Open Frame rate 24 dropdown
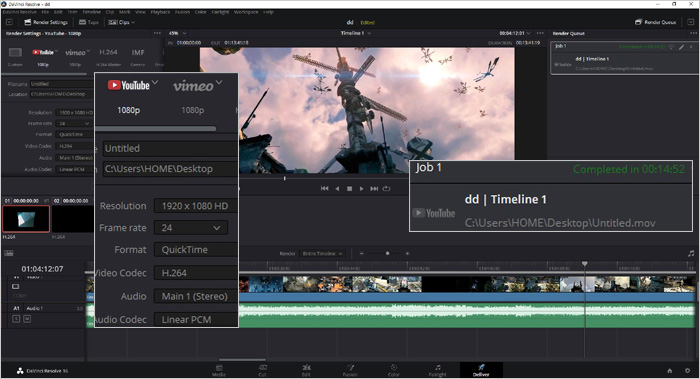This screenshot has height=379, width=700. pyautogui.click(x=191, y=228)
